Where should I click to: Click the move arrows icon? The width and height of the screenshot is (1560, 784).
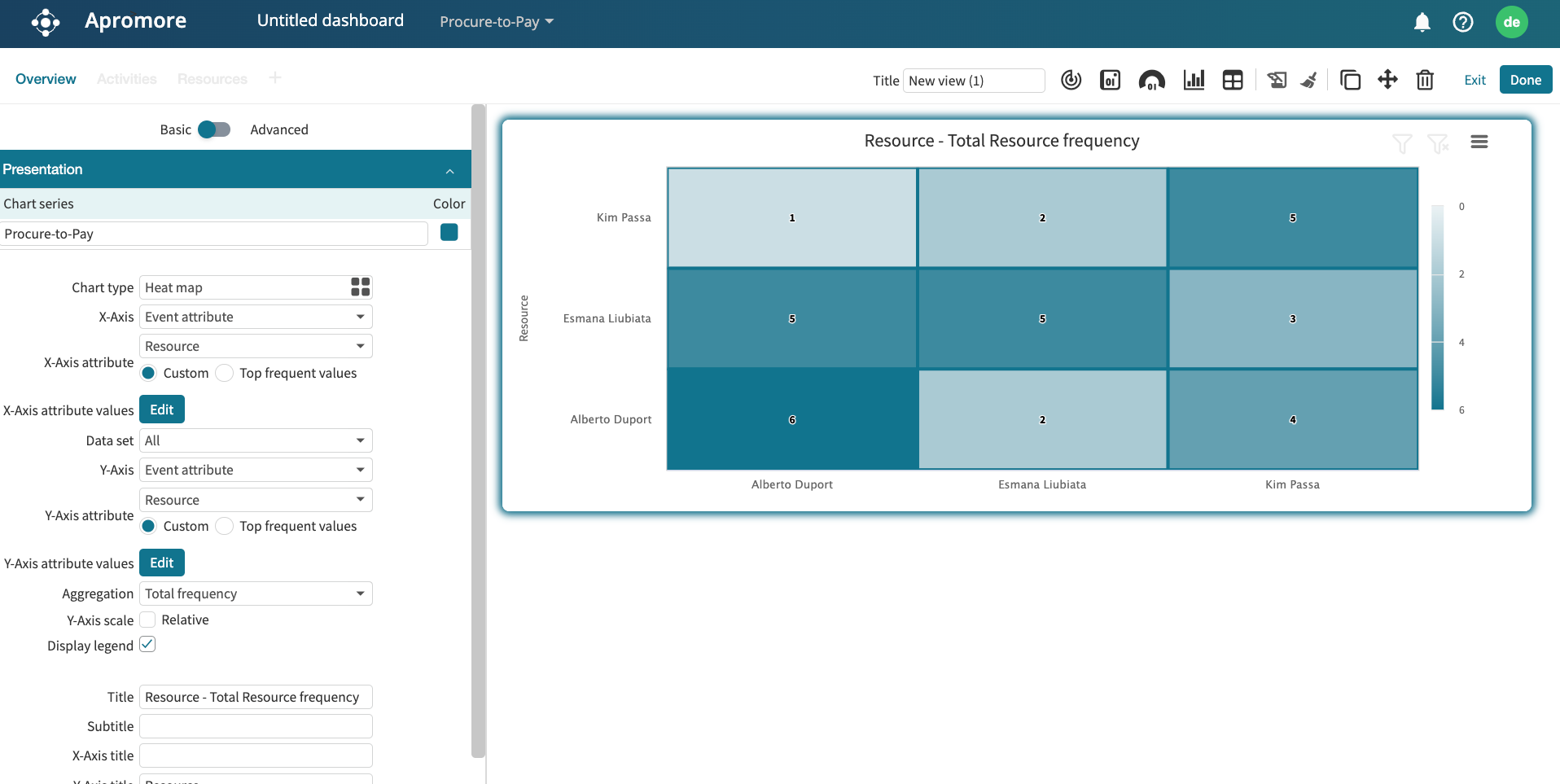click(1387, 80)
